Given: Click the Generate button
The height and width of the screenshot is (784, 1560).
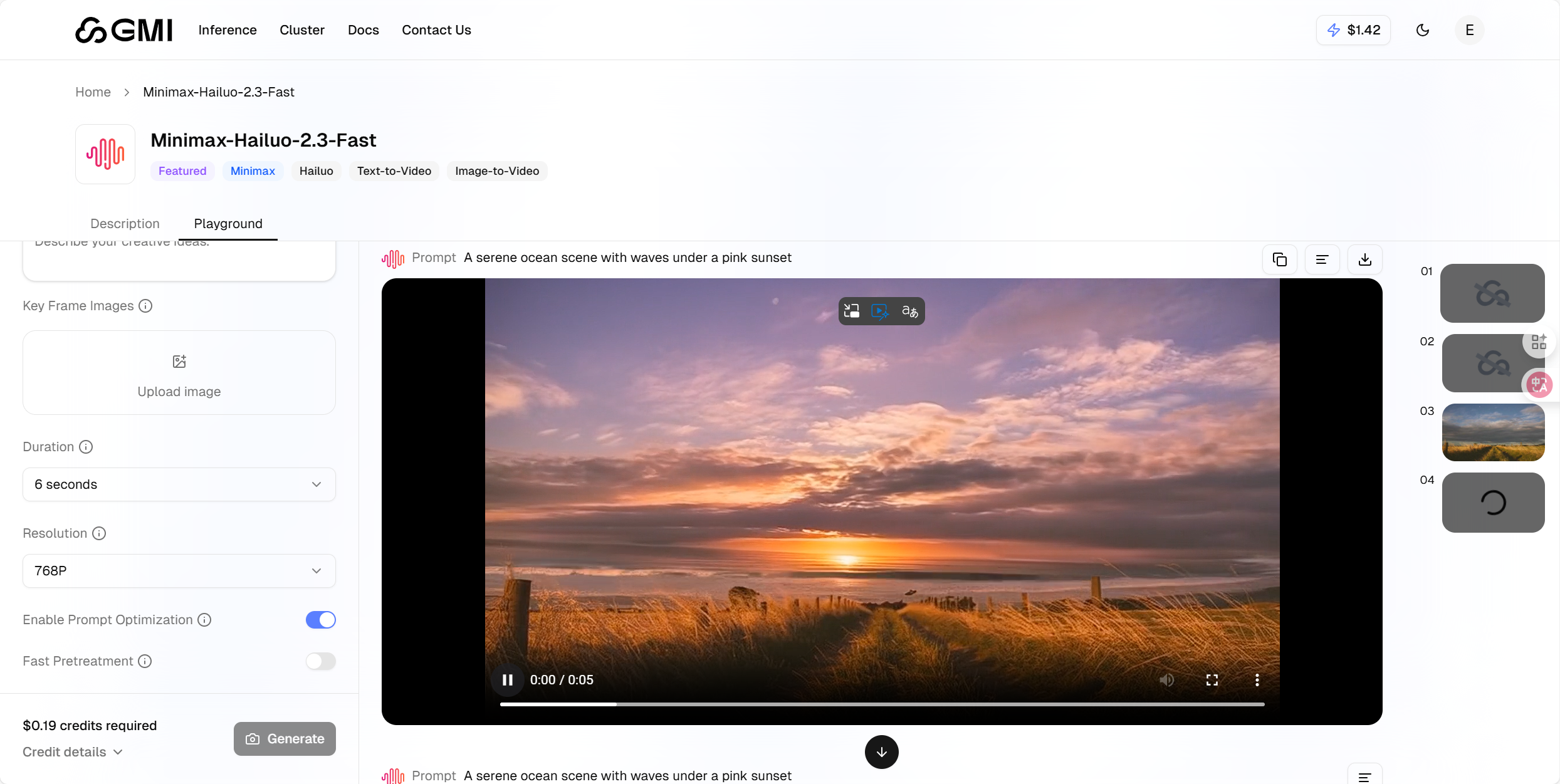Looking at the screenshot, I should [x=285, y=739].
